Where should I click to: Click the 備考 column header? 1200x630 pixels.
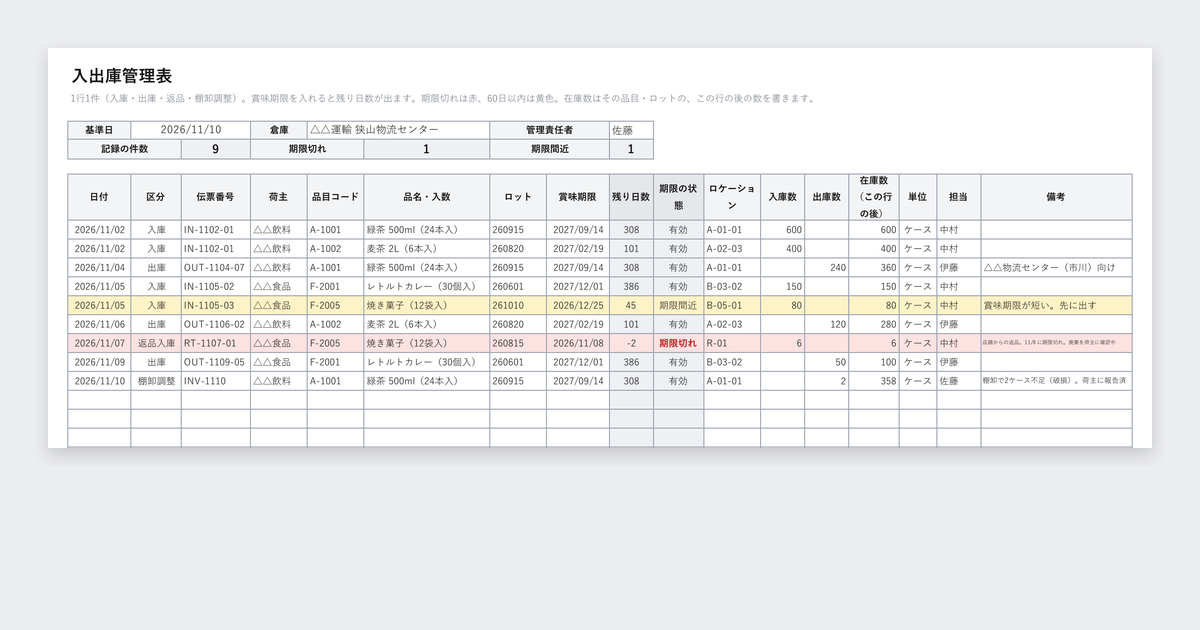[1056, 197]
